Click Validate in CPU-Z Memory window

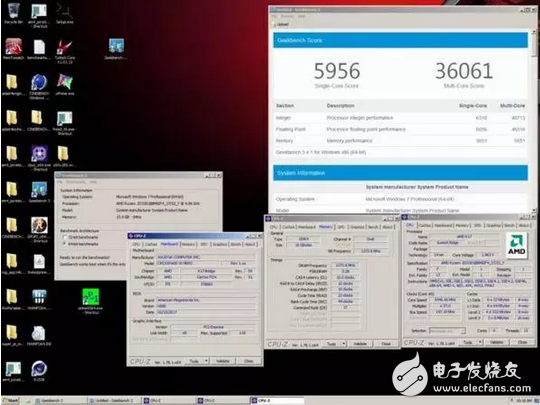point(360,344)
